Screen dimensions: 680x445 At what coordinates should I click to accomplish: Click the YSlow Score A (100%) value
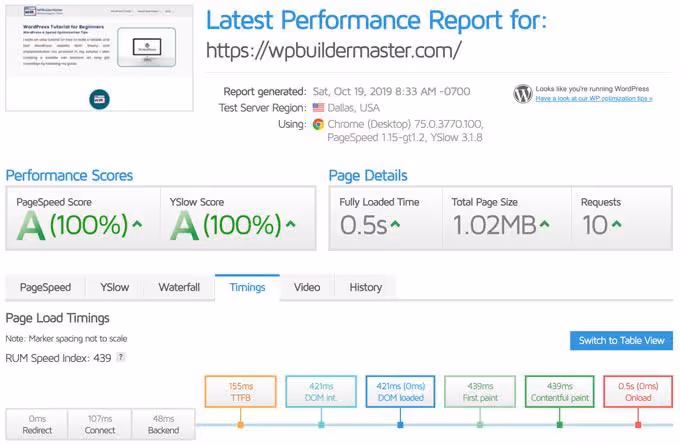226,225
